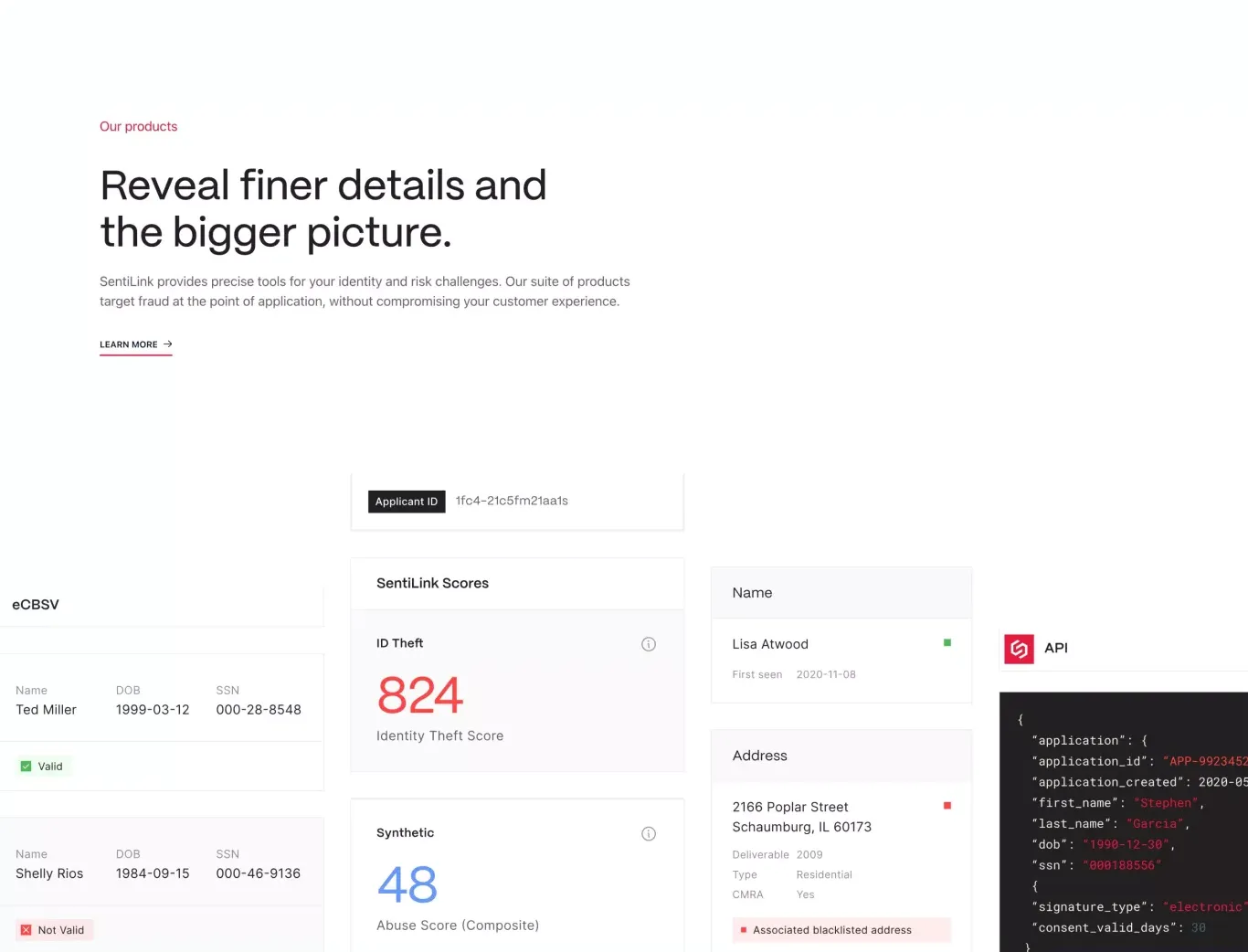Click the "first_name" value "Stephen"
The height and width of the screenshot is (952, 1248).
1167,803
